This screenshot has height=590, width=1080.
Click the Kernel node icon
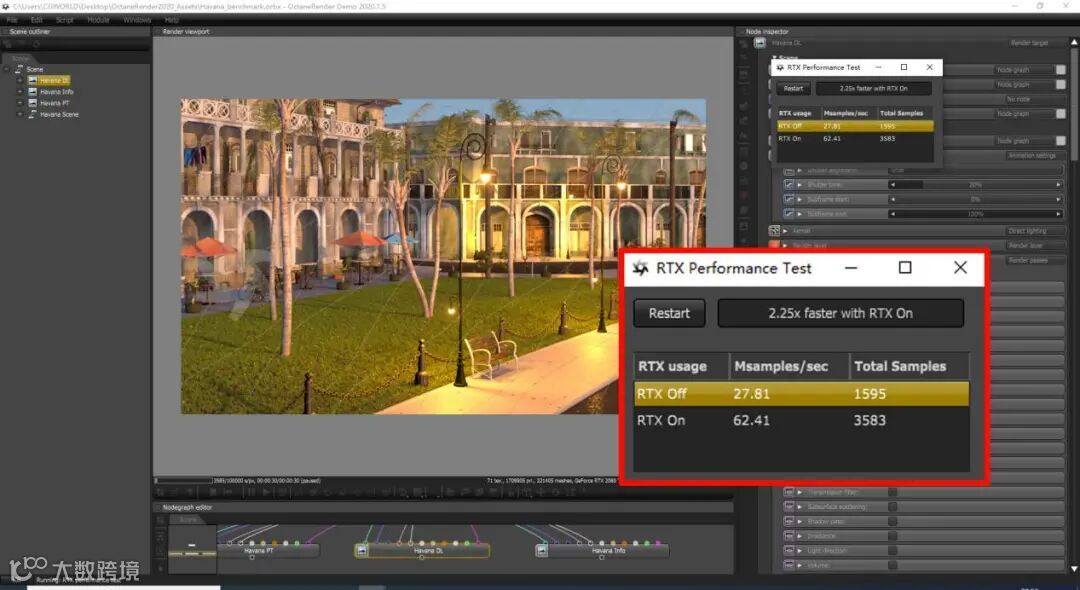[774, 231]
